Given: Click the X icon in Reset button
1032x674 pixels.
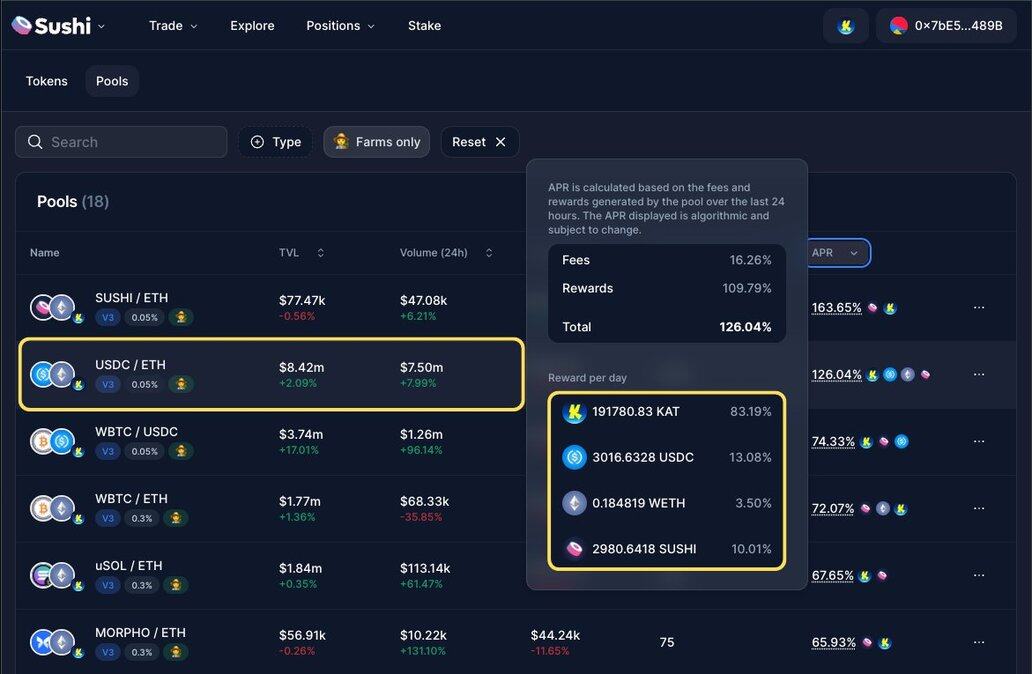Looking at the screenshot, I should point(500,142).
